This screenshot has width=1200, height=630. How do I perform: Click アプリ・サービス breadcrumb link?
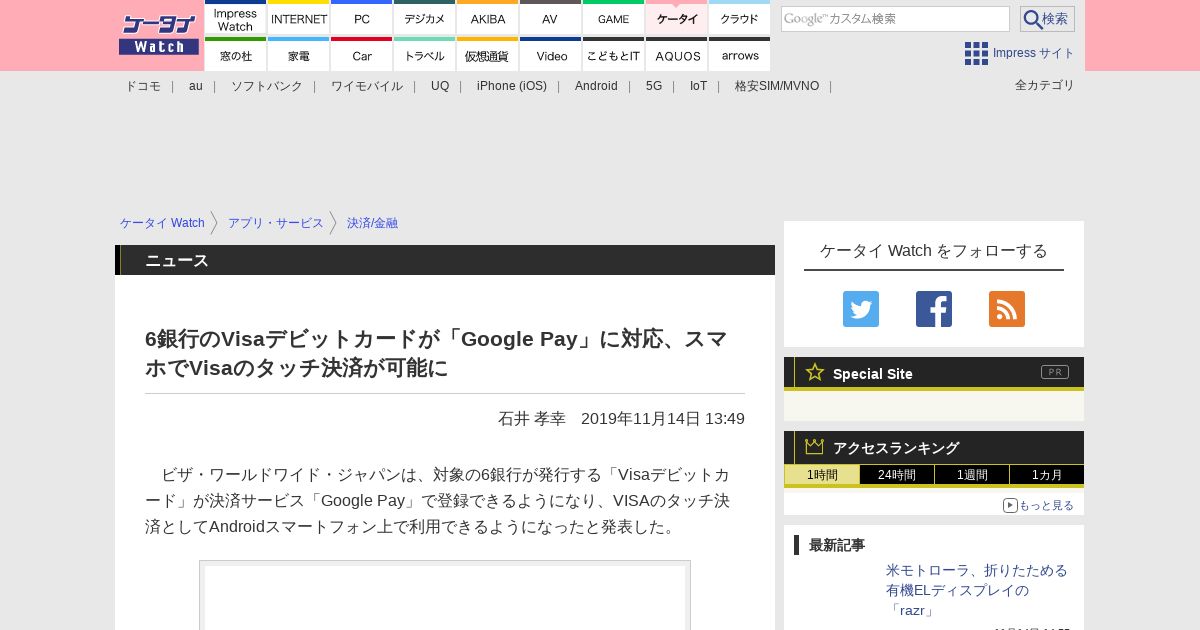coord(276,223)
